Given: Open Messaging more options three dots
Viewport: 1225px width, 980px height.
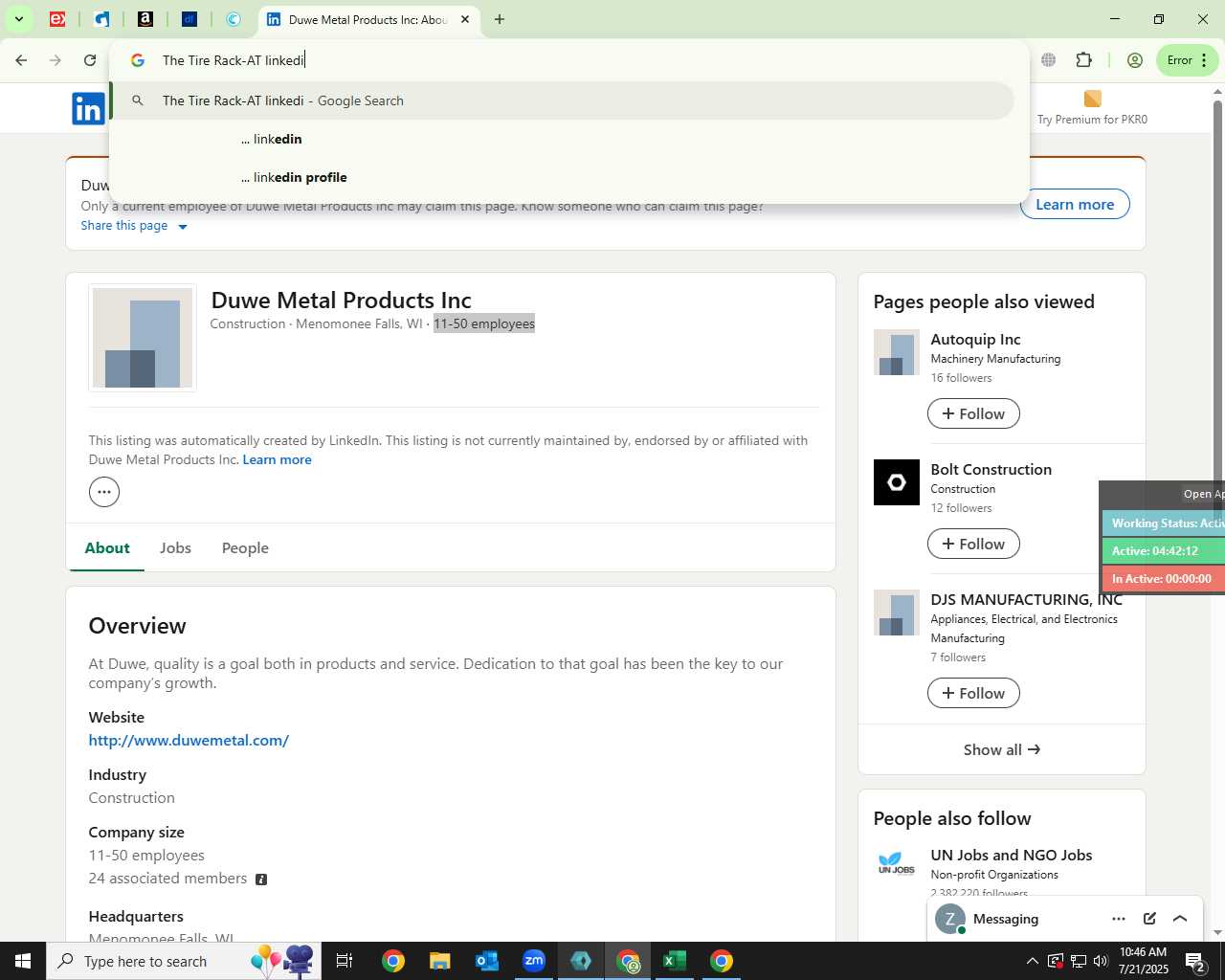Looking at the screenshot, I should point(1118,919).
